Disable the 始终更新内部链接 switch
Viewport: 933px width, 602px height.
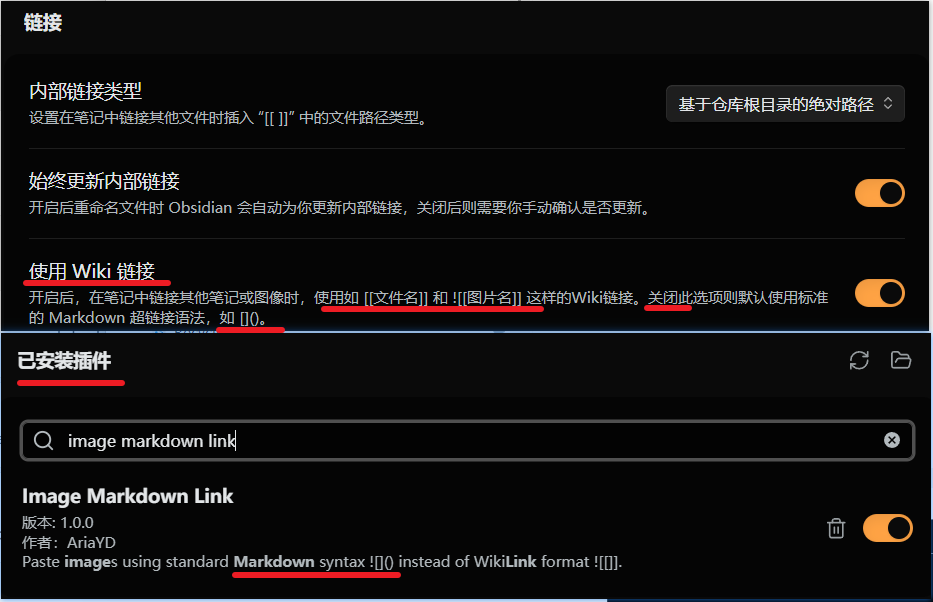879,193
